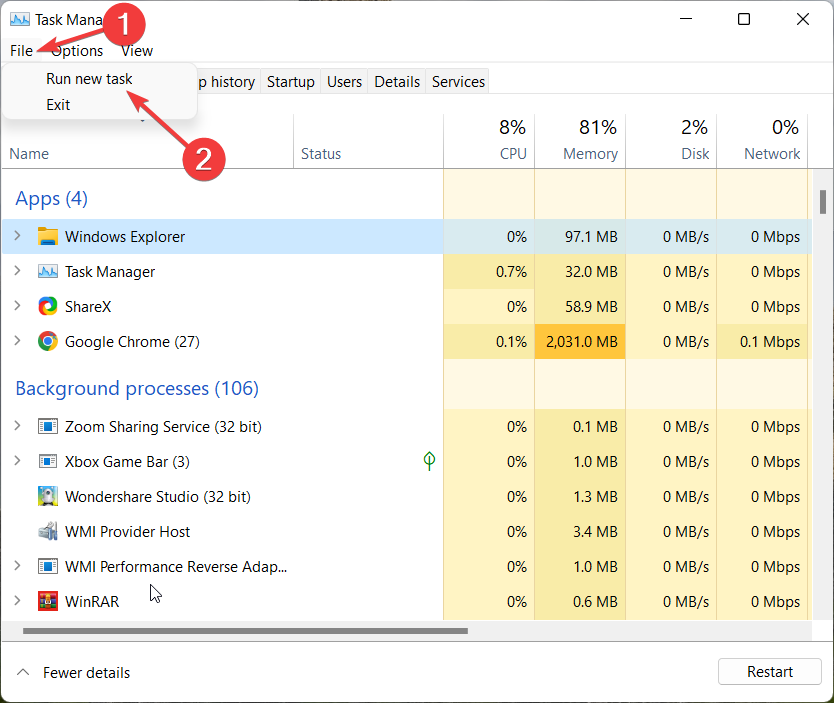Click the WinRAR icon
Viewport: 834px width, 703px height.
[x=48, y=601]
